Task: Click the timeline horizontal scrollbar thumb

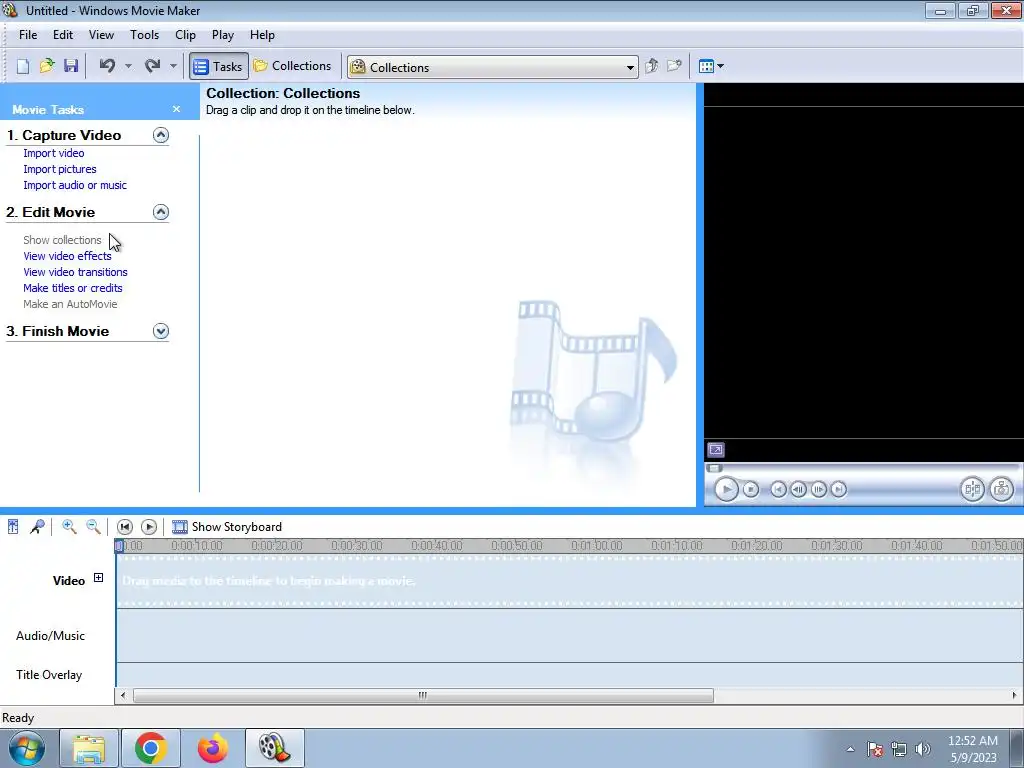Action: (423, 696)
